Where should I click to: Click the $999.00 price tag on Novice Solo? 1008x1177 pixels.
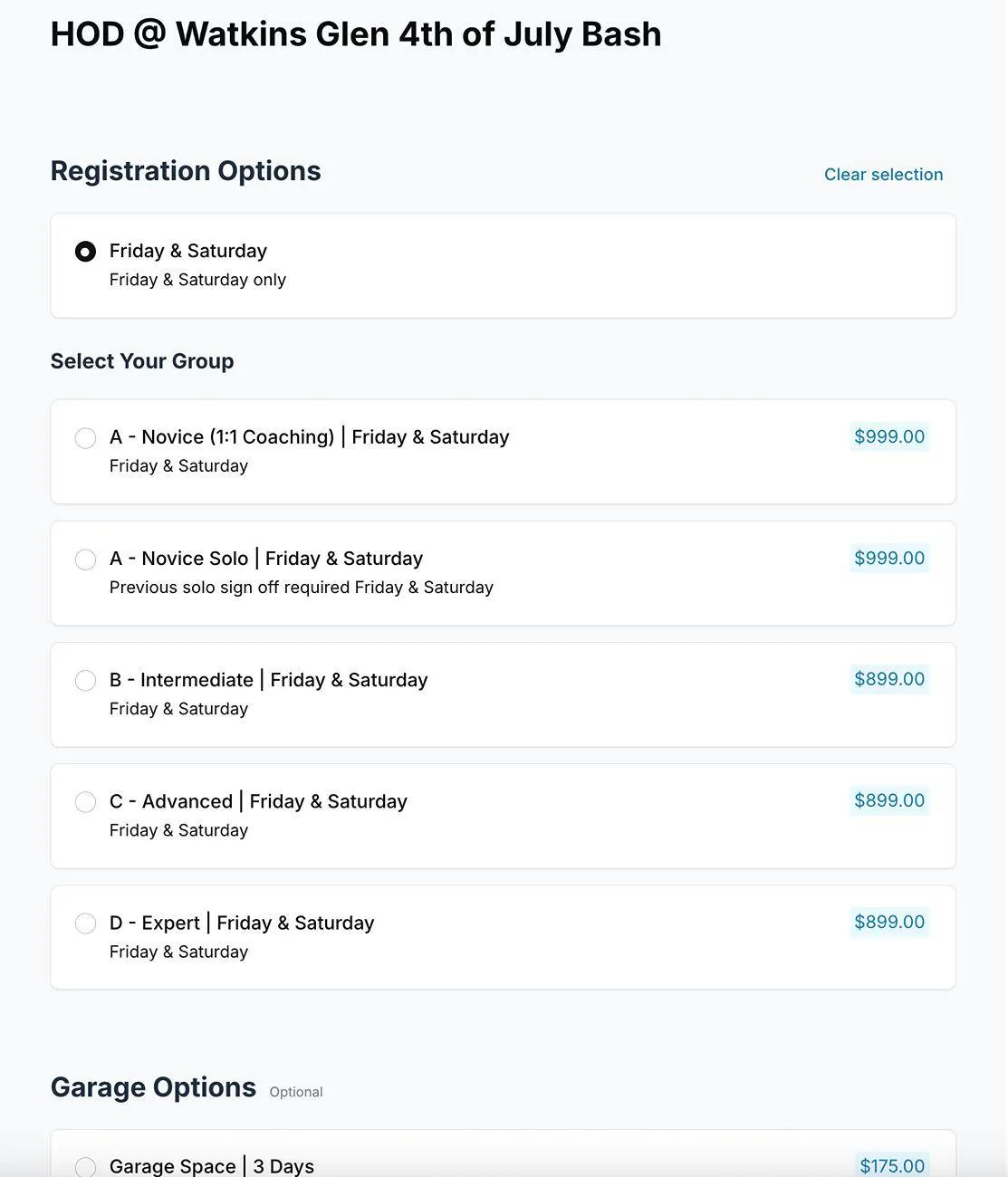[889, 558]
